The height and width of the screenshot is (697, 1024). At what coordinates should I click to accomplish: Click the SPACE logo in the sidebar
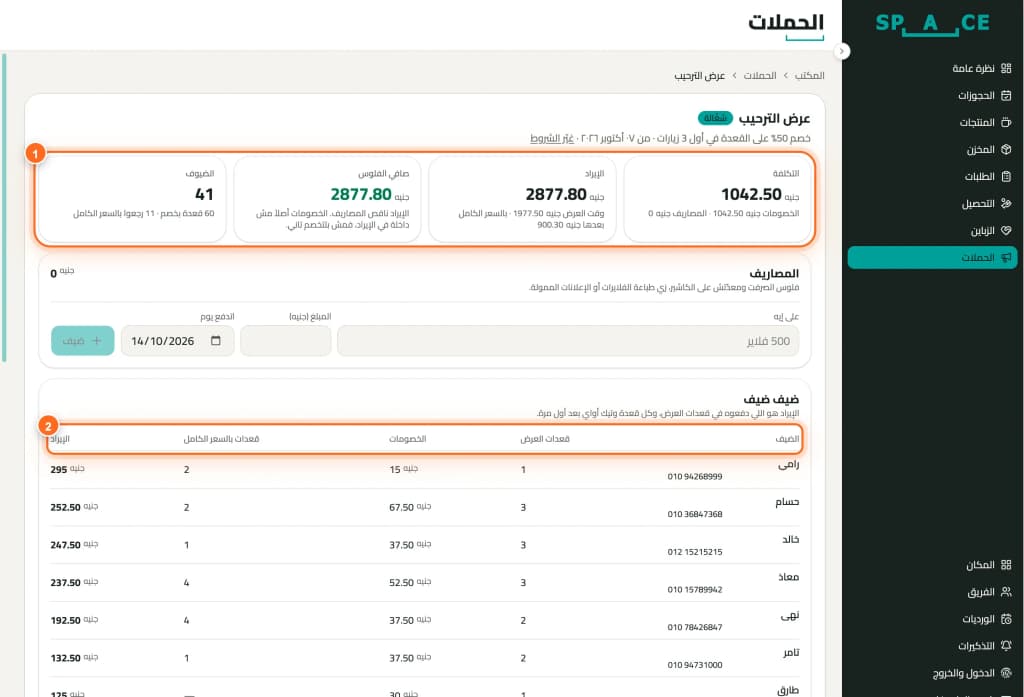[x=932, y=24]
